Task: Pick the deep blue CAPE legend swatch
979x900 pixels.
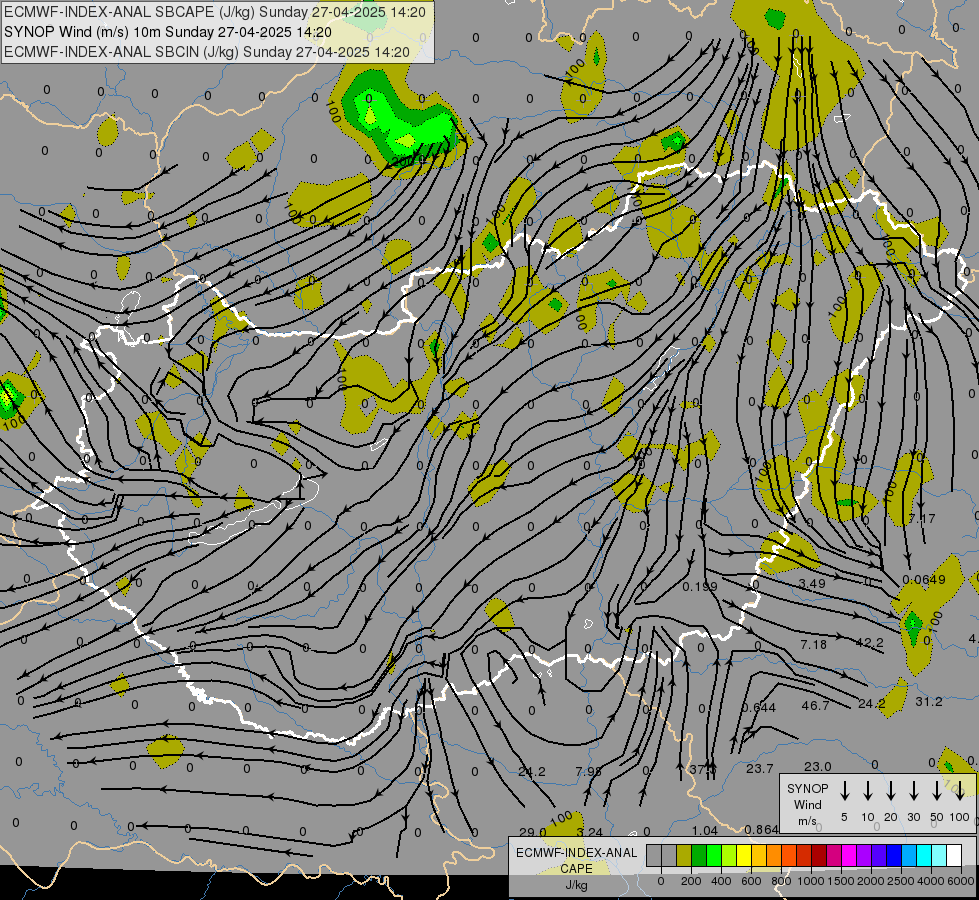Action: (895, 855)
